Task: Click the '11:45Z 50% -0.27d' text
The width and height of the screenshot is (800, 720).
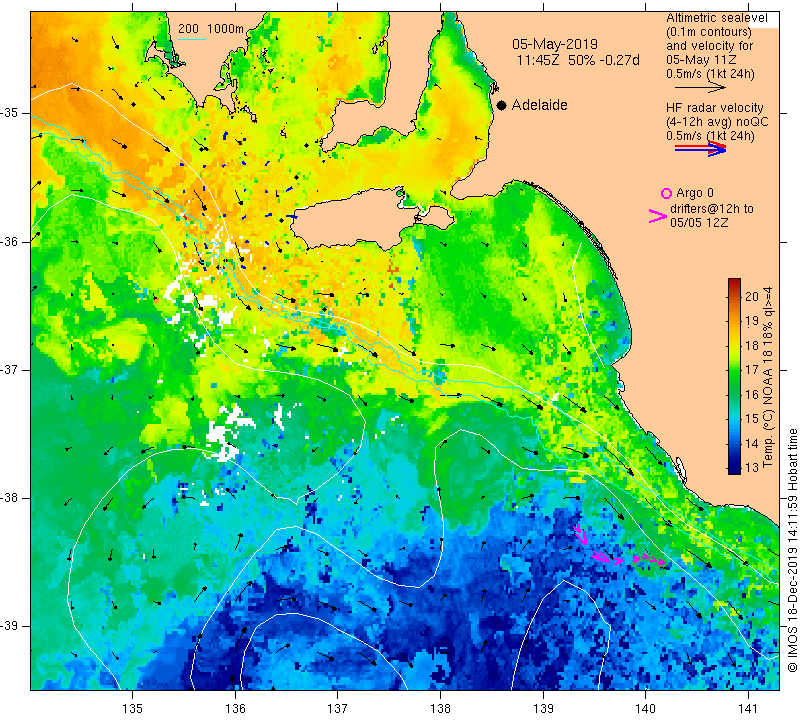Action: click(x=578, y=61)
